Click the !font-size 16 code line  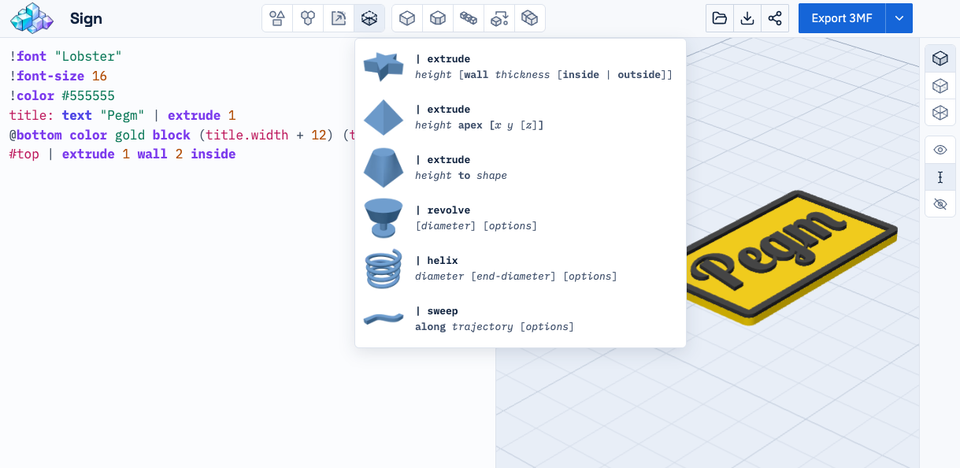58,76
